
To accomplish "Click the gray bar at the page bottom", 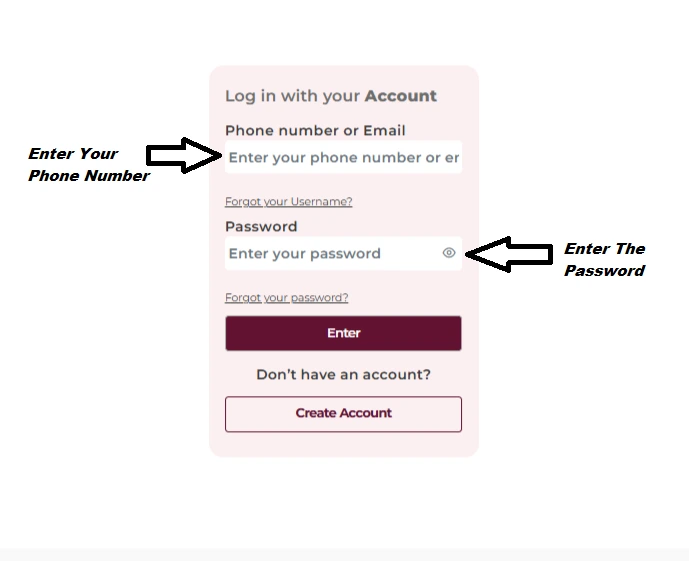I will tap(344, 554).
